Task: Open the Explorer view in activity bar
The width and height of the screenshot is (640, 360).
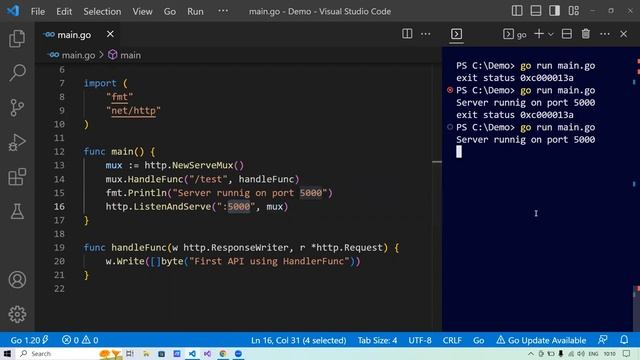Action: coord(17,39)
